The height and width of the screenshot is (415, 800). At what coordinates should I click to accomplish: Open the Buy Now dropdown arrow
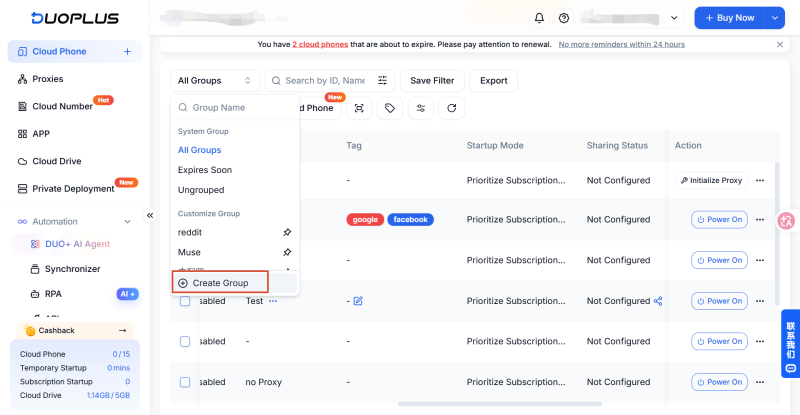[x=774, y=18]
